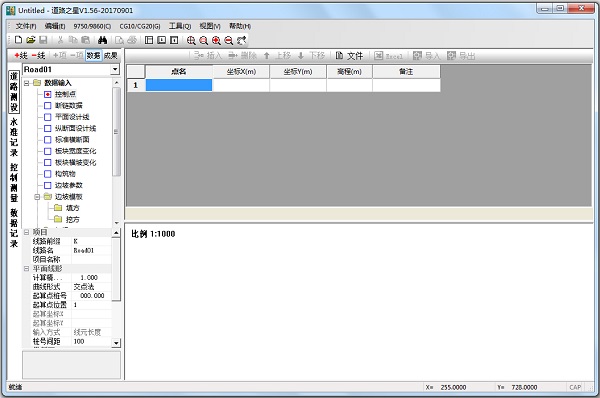Toggle the left panel layout icon
Screen dimensions: 600x398
point(149,40)
